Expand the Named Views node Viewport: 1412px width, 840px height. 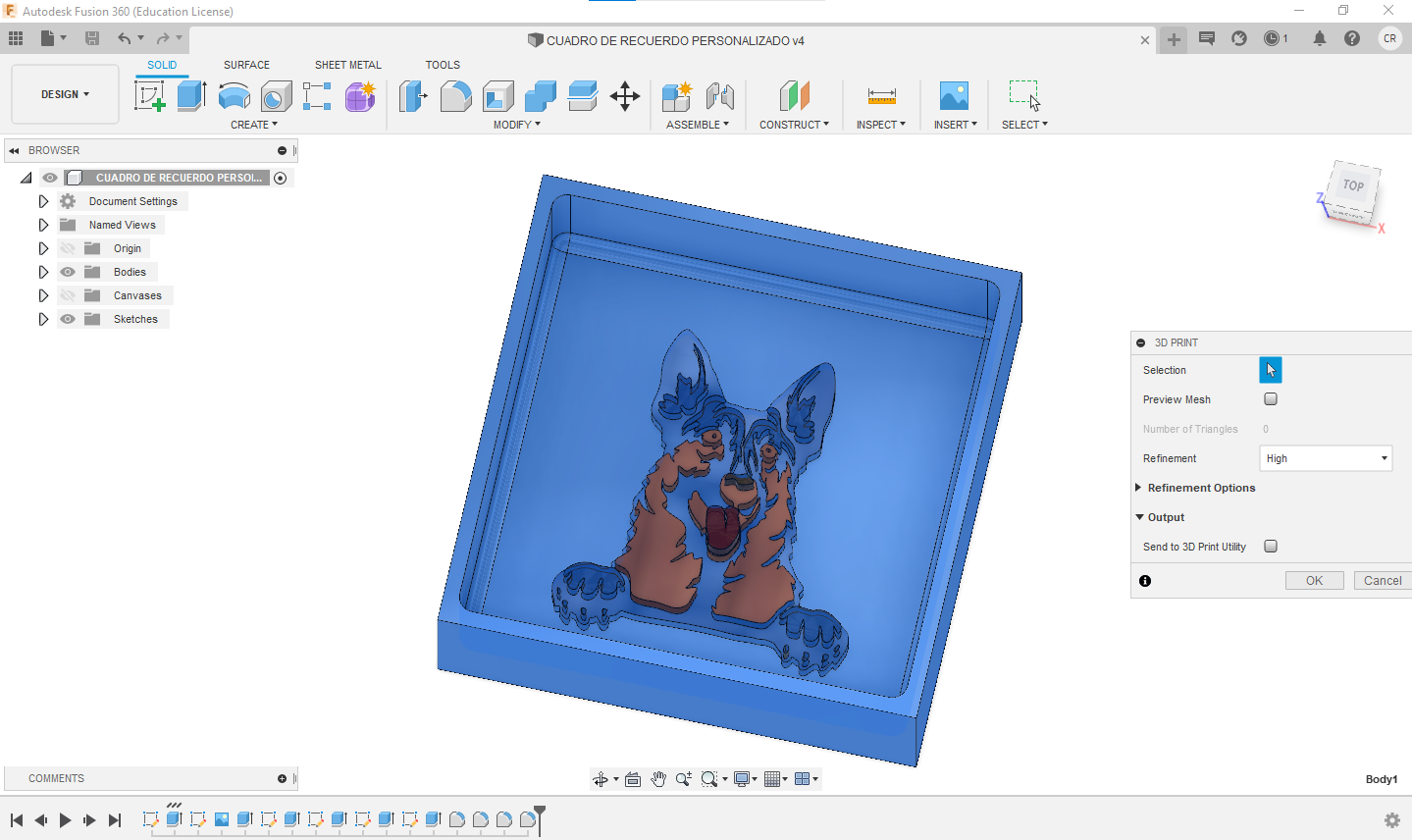click(43, 225)
